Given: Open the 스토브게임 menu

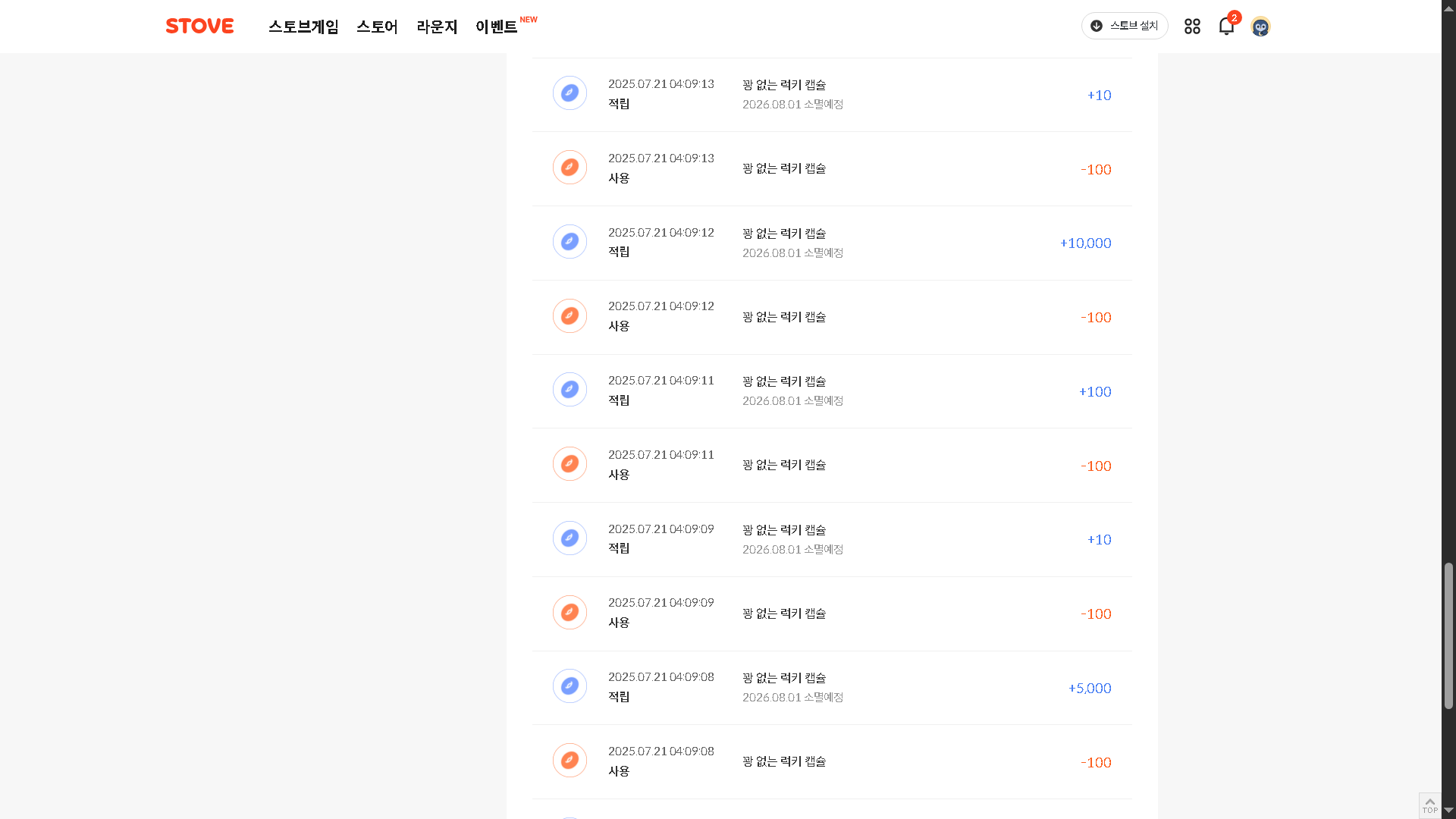Looking at the screenshot, I should (303, 27).
